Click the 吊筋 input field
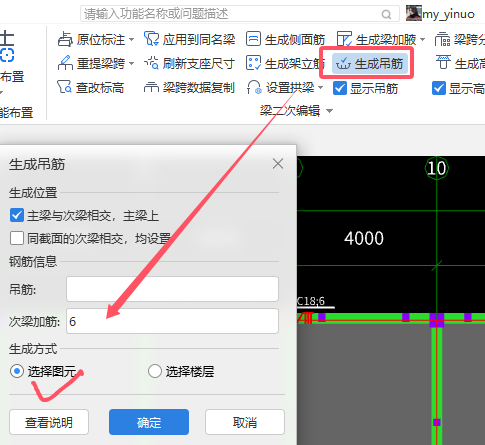Image resolution: width=485 pixels, height=445 pixels. 172,289
